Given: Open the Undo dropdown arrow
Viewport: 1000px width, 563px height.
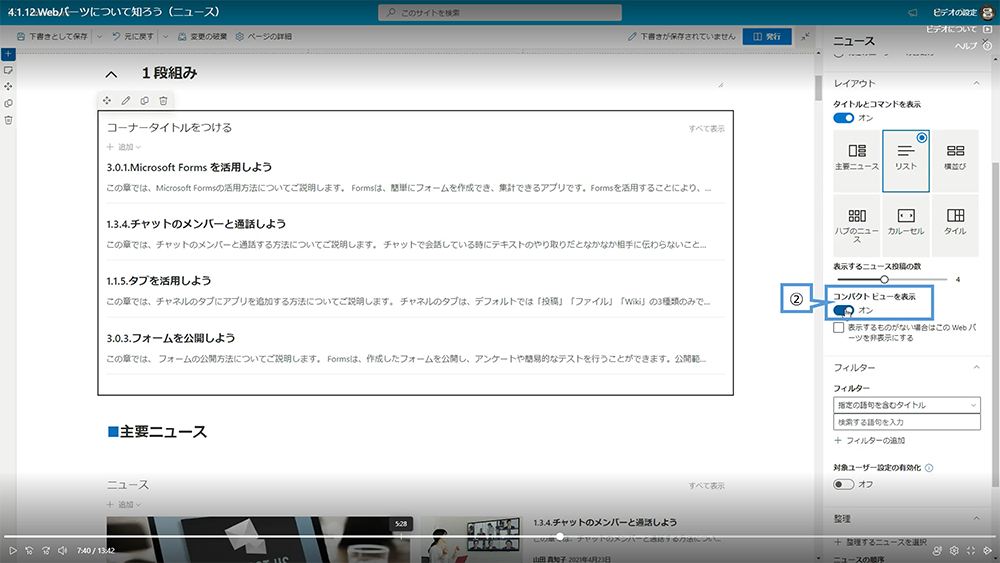Looking at the screenshot, I should [x=166, y=36].
